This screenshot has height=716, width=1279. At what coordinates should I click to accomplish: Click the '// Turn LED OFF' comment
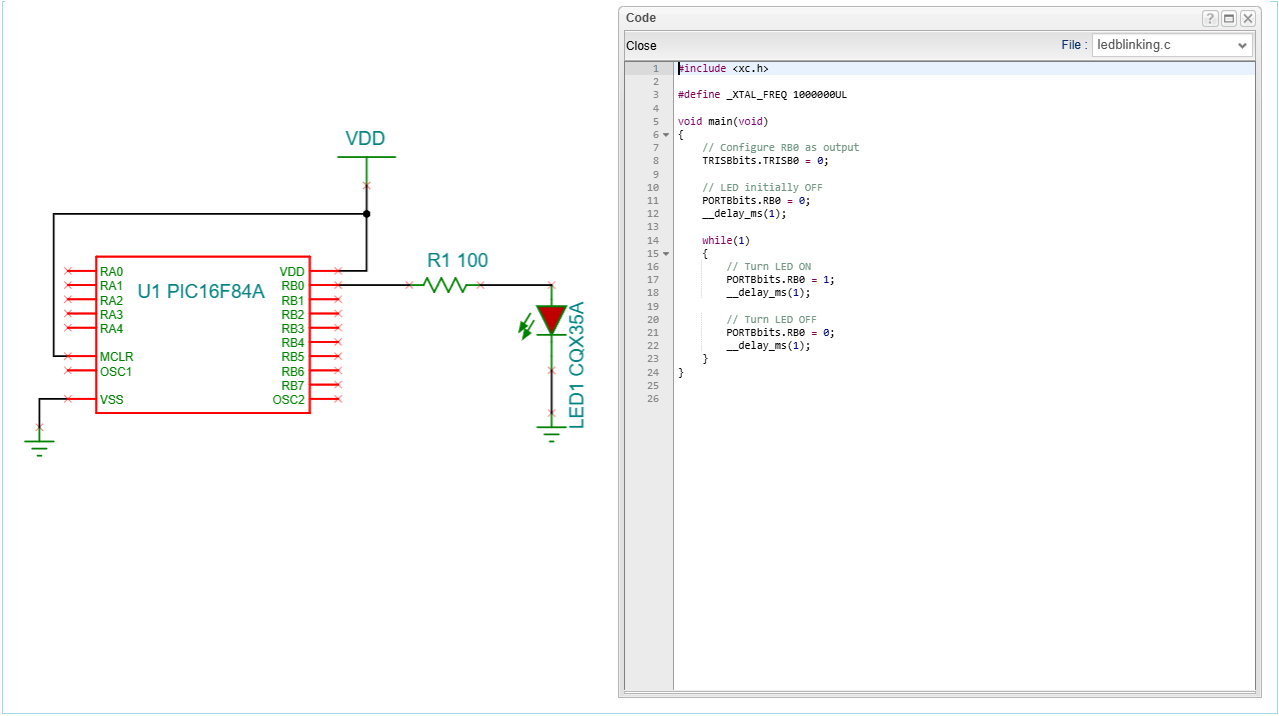771,320
